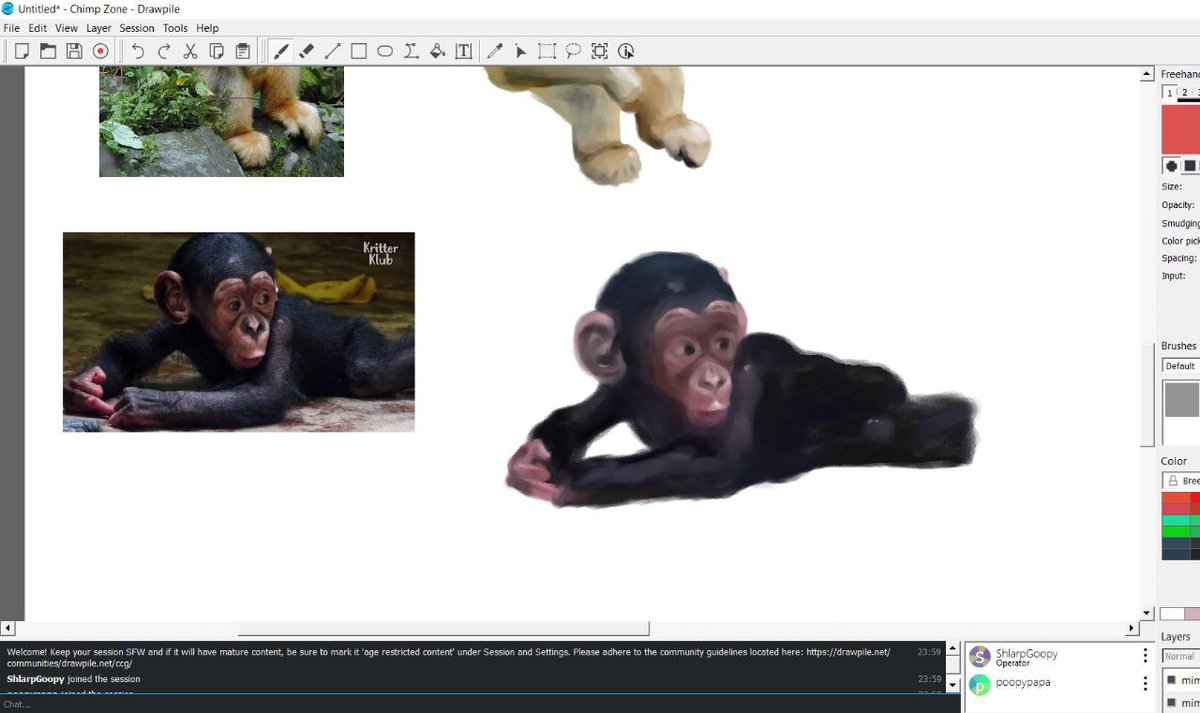Select the Line tool
The height and width of the screenshot is (713, 1200).
333,51
